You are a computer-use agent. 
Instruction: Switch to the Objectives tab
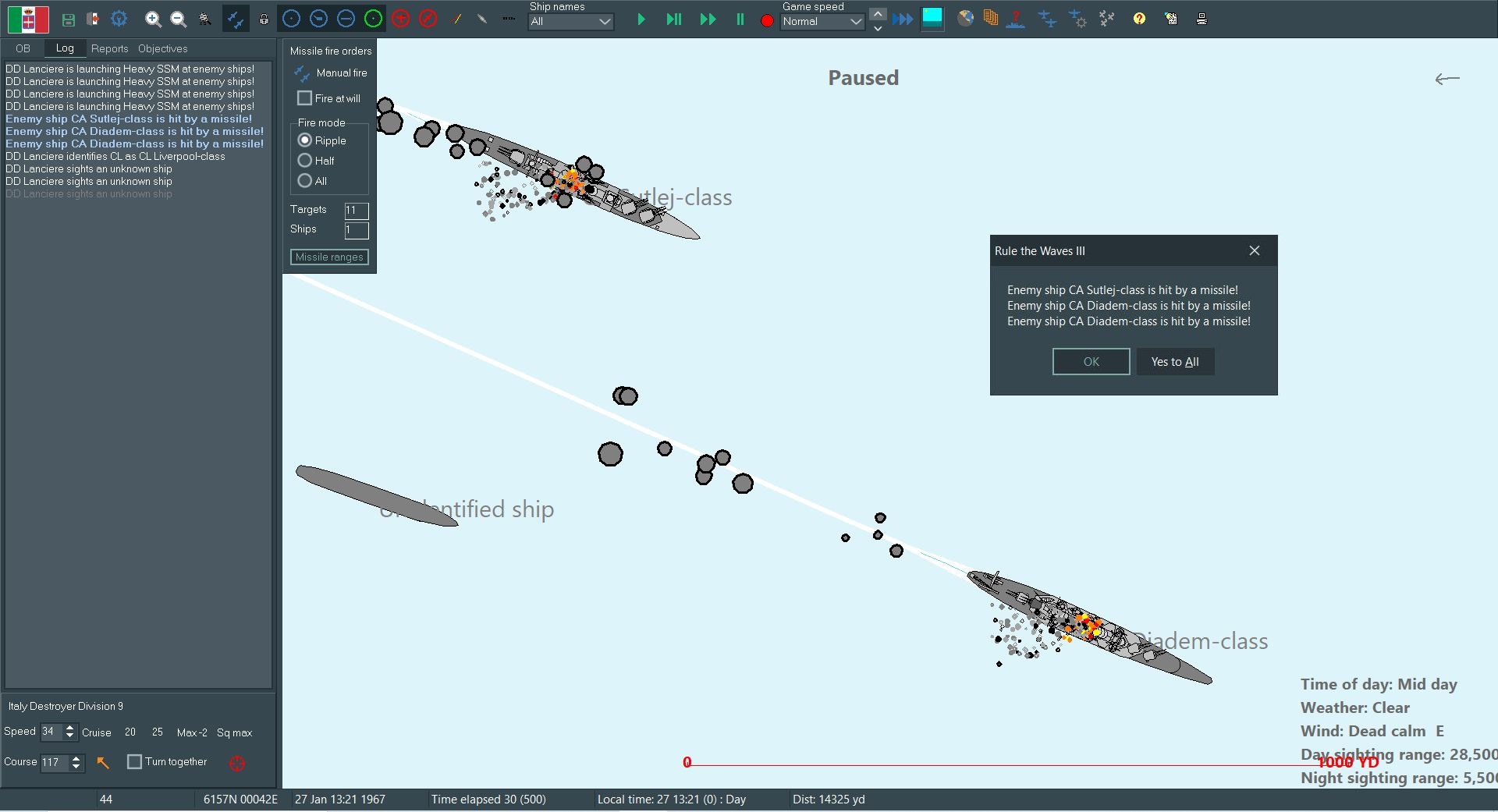coord(163,48)
